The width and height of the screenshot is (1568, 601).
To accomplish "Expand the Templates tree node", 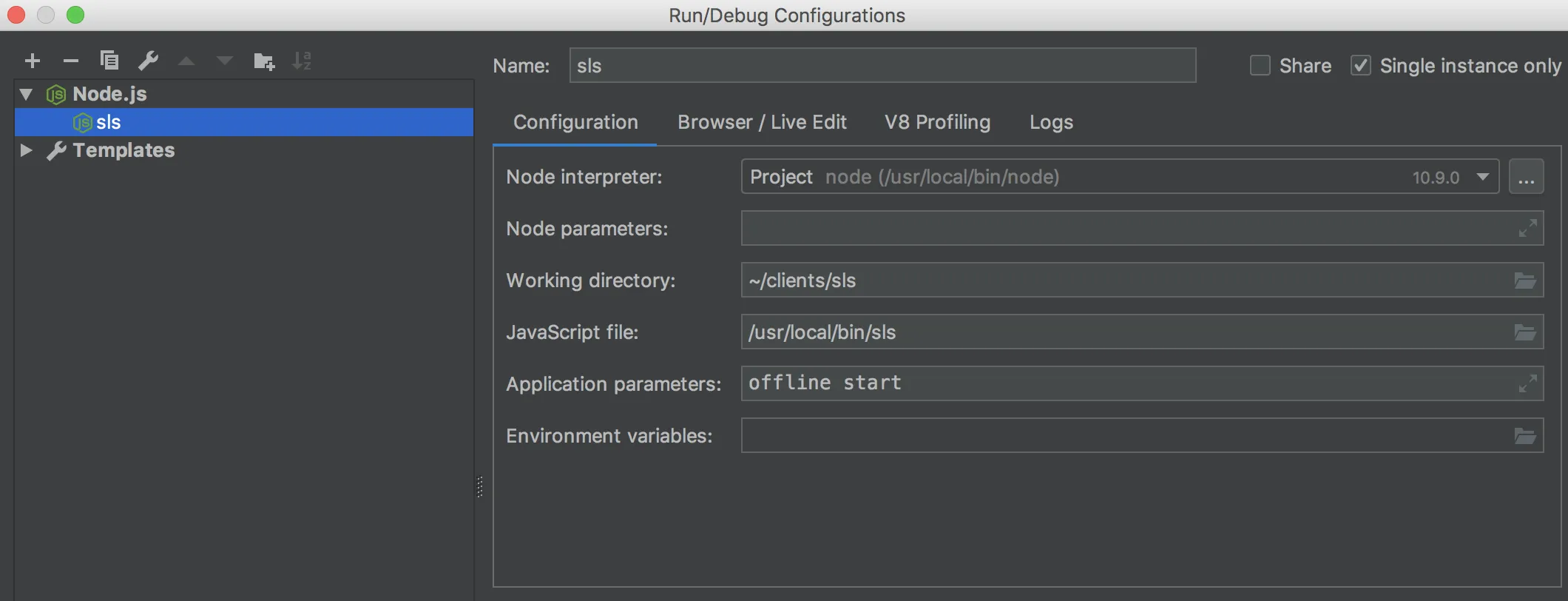I will coord(27,150).
